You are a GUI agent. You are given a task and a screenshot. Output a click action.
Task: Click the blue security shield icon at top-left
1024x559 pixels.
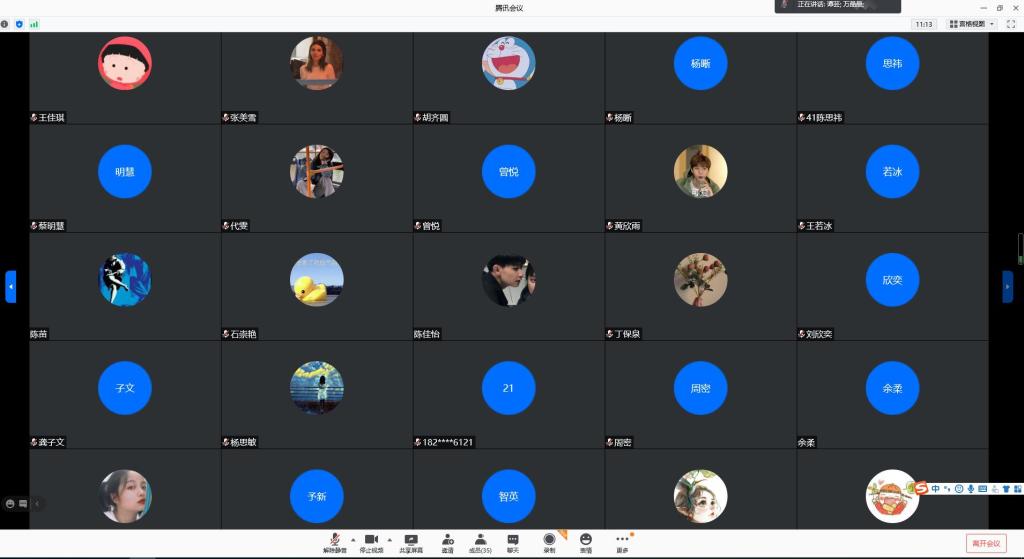(x=19, y=23)
